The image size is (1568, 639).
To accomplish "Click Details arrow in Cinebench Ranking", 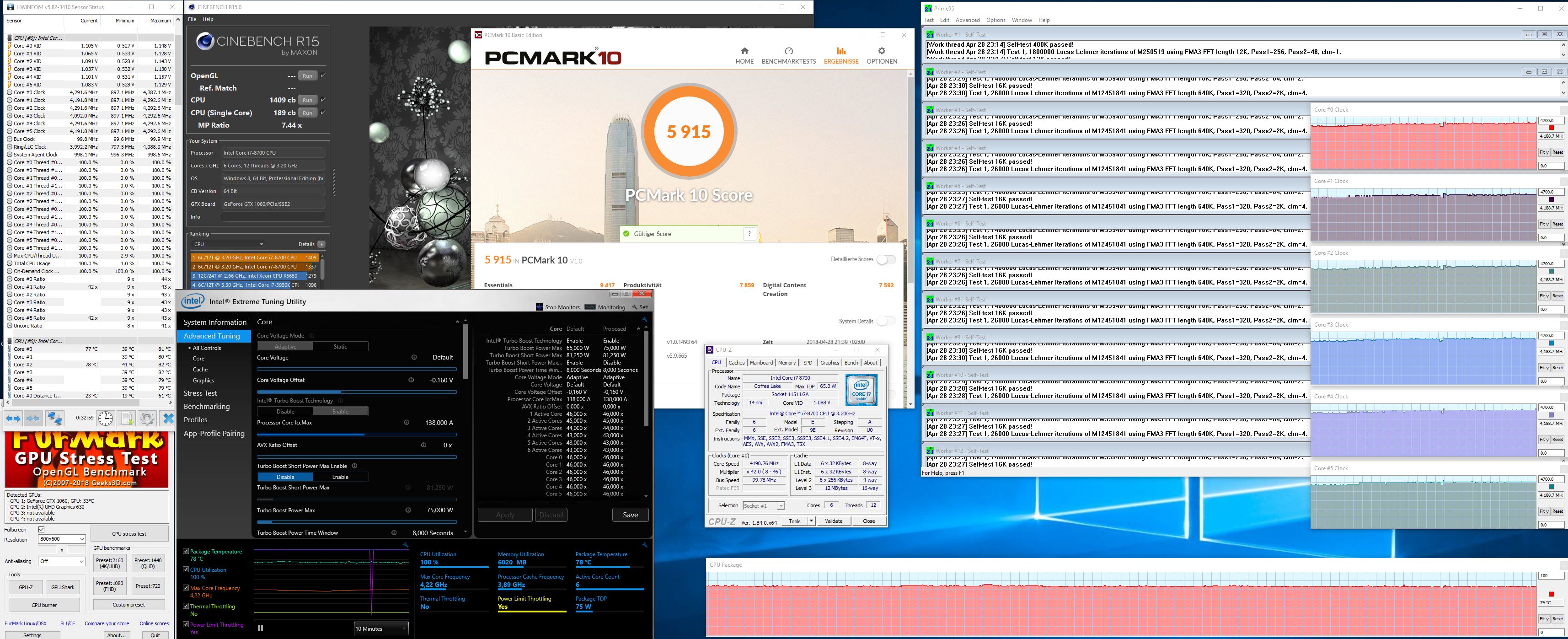I will [x=321, y=244].
